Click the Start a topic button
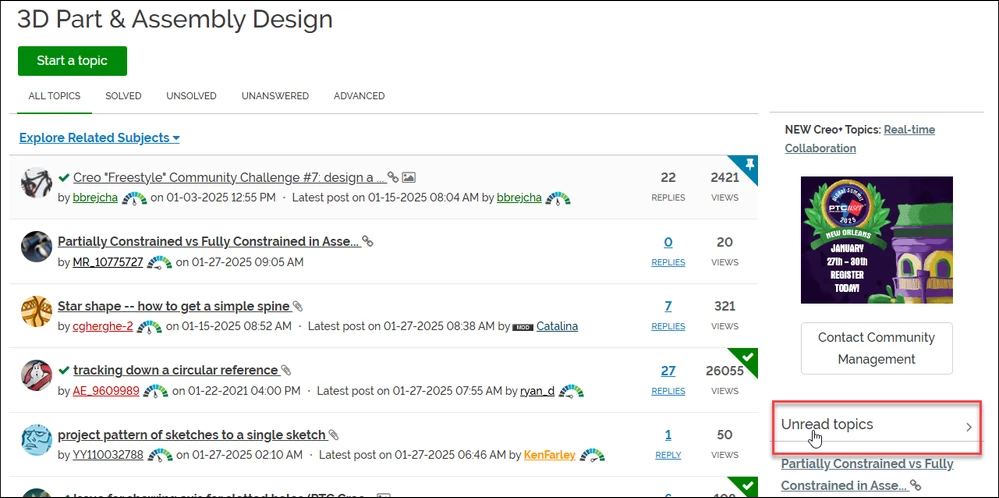This screenshot has height=498, width=999. click(x=72, y=61)
